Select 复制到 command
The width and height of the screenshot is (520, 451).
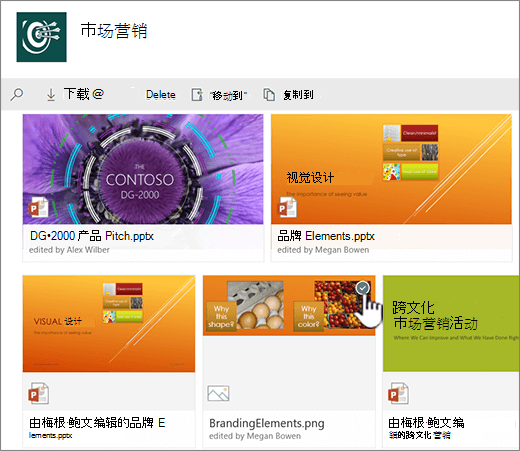tap(298, 95)
